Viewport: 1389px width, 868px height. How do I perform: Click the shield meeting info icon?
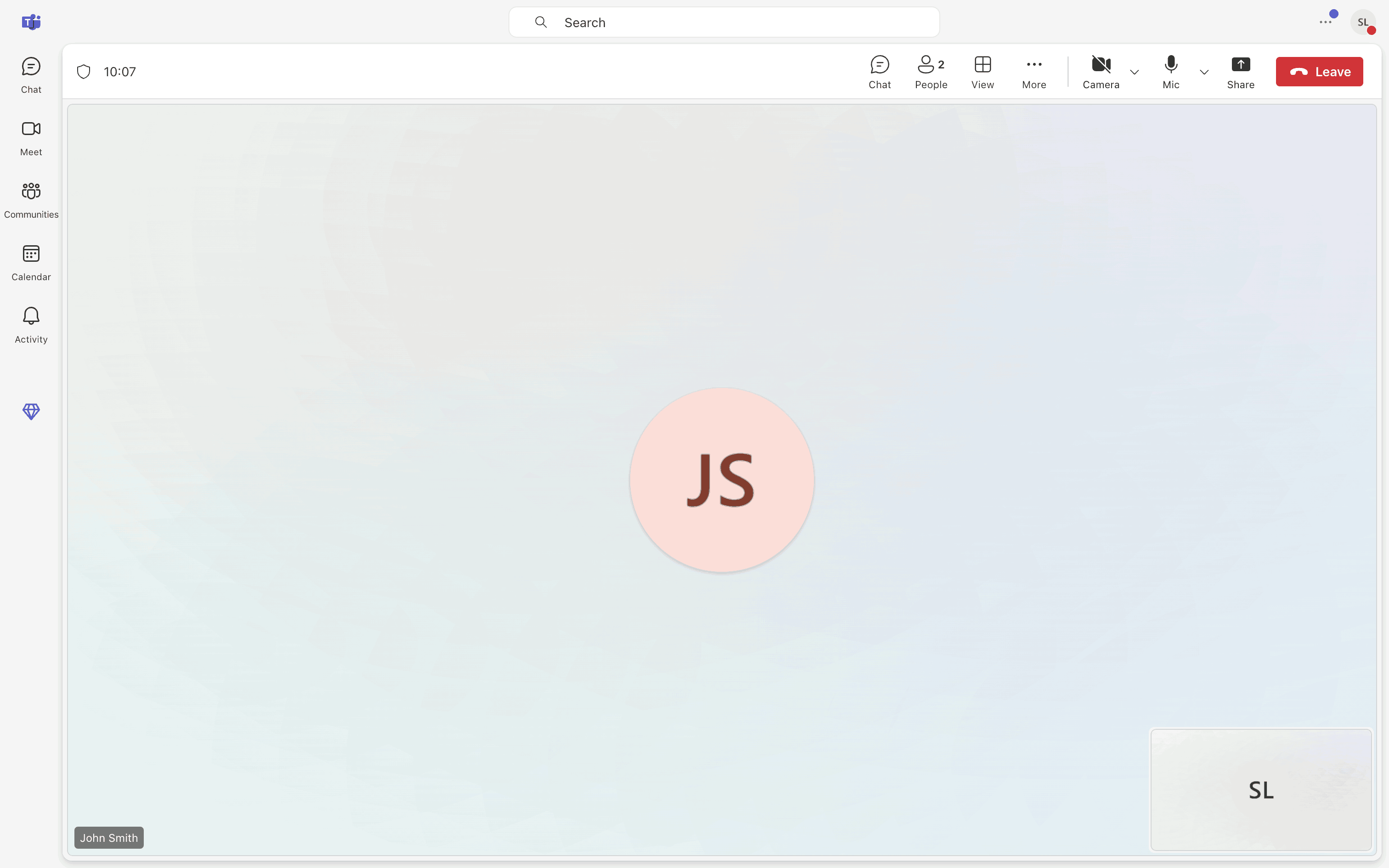pos(84,72)
